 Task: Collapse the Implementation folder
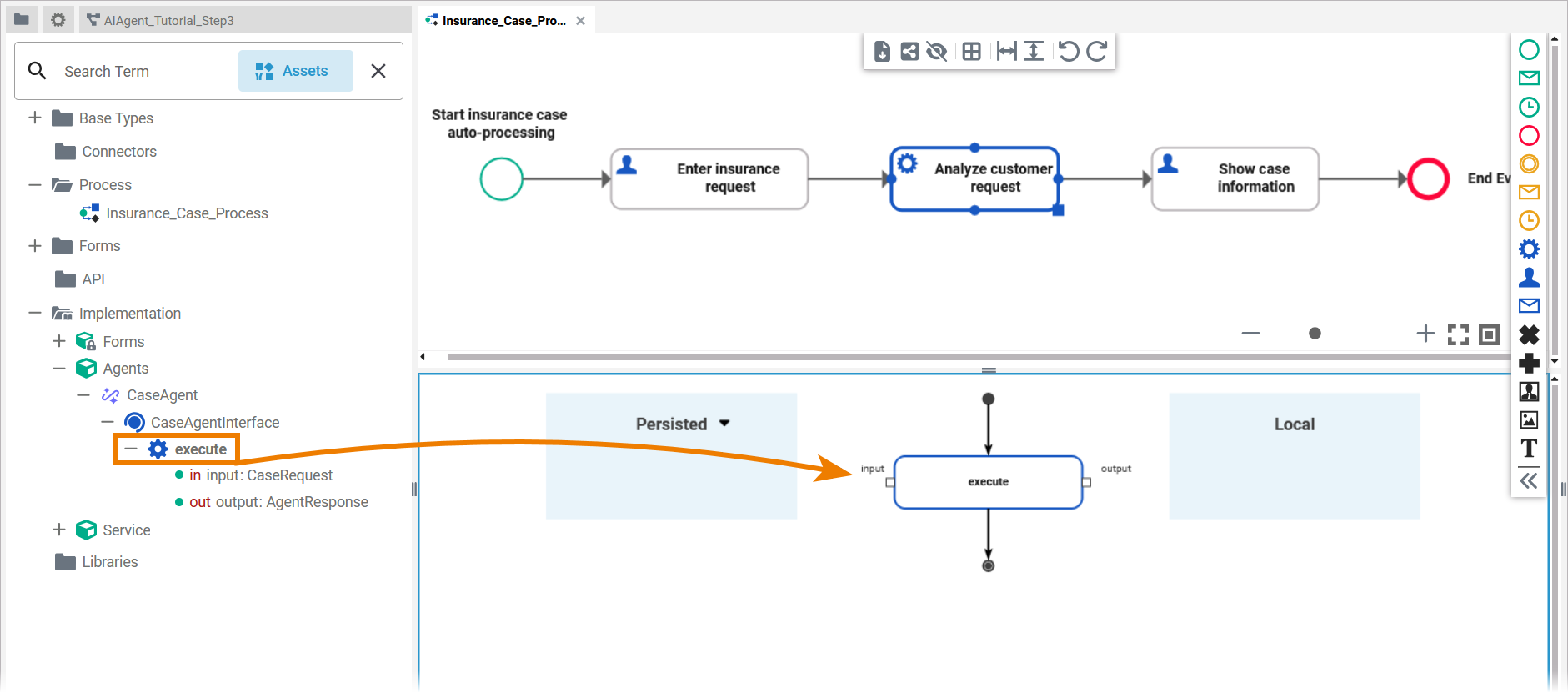35,314
